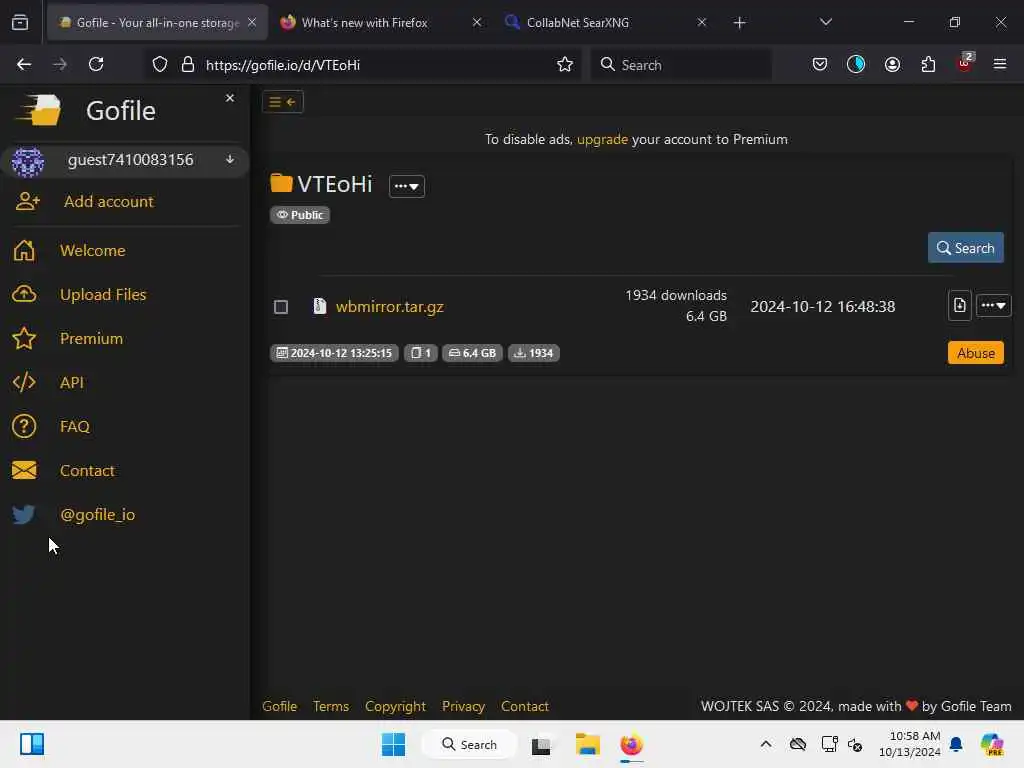The width and height of the screenshot is (1024, 768).
Task: Close the CollabNet SearXNG tab
Action: (x=701, y=23)
